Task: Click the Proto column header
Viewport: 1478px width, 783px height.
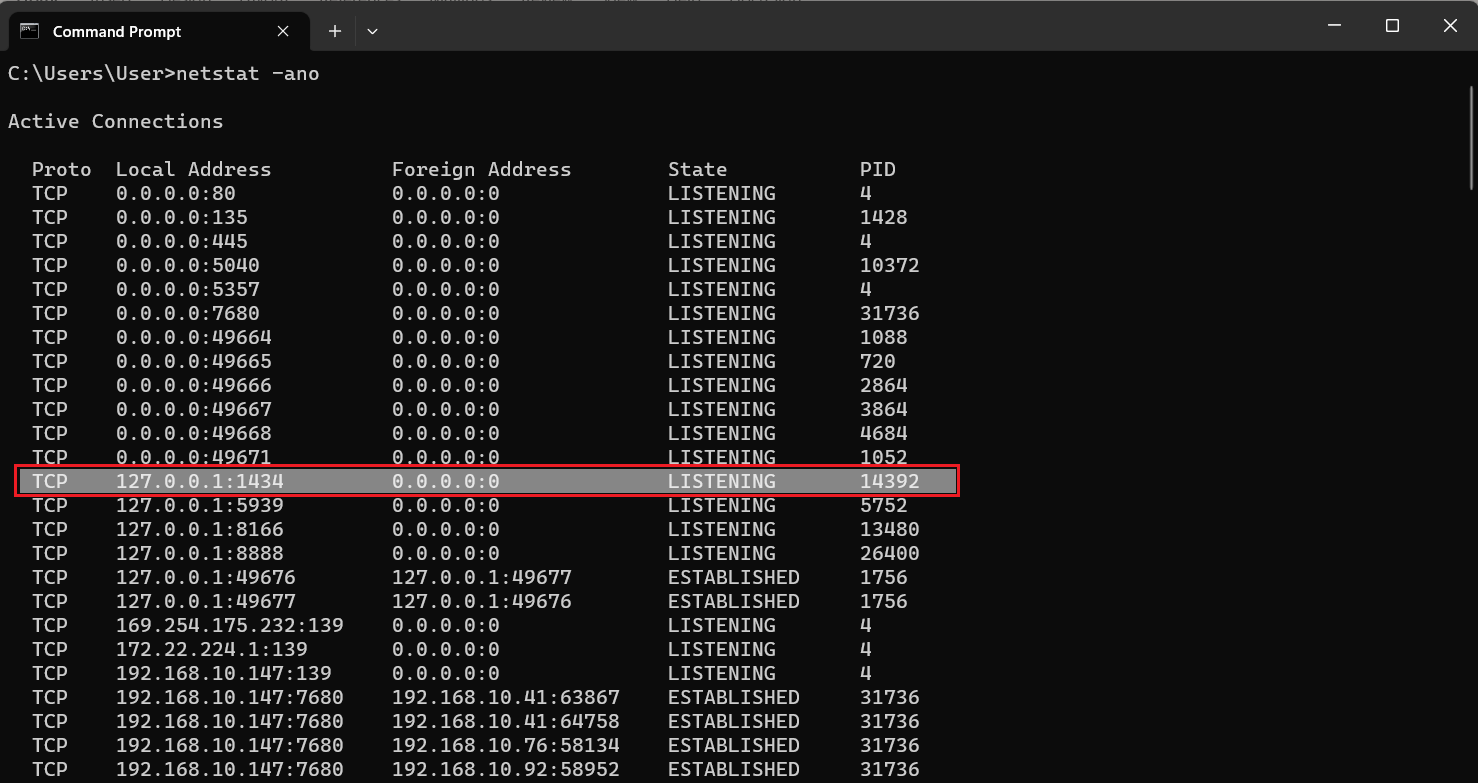Action: pos(62,169)
